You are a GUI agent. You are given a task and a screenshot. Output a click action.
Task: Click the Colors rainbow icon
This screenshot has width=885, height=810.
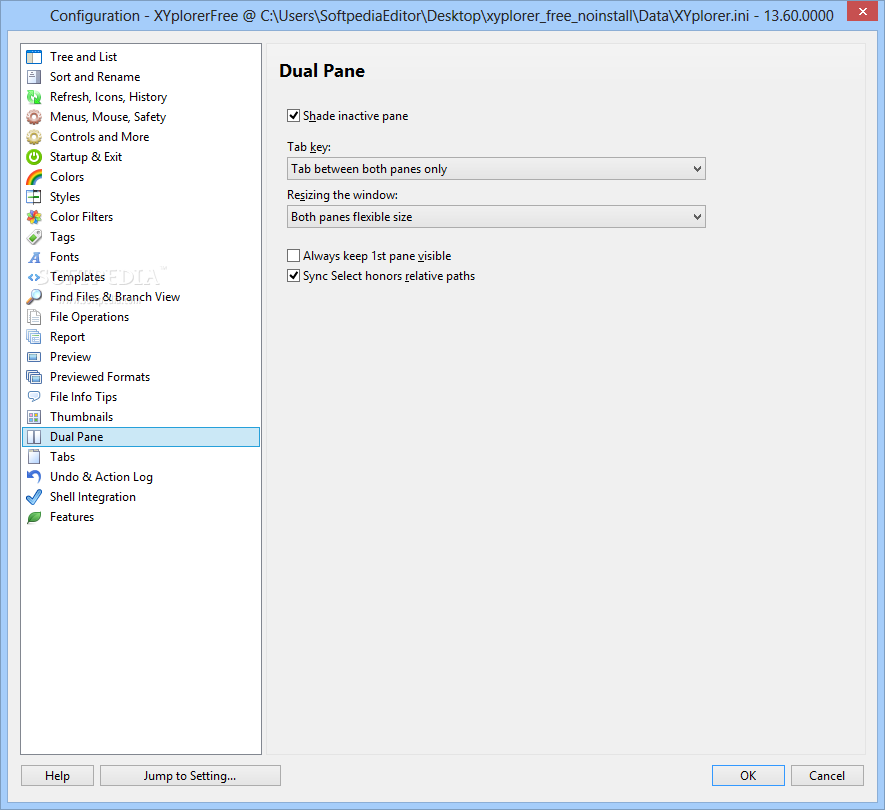tap(34, 177)
